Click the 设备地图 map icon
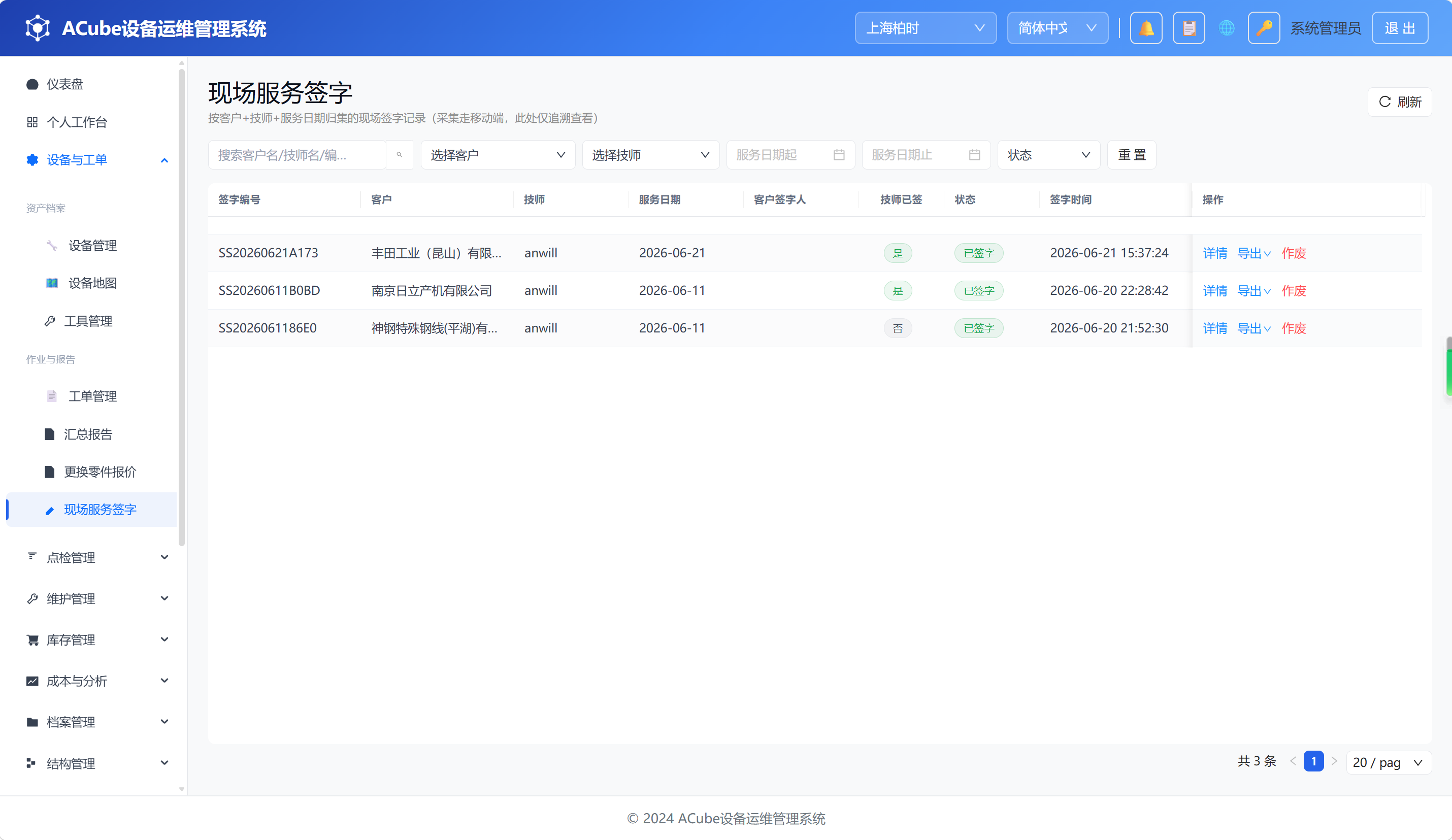Viewport: 1452px width, 840px height. click(x=52, y=283)
